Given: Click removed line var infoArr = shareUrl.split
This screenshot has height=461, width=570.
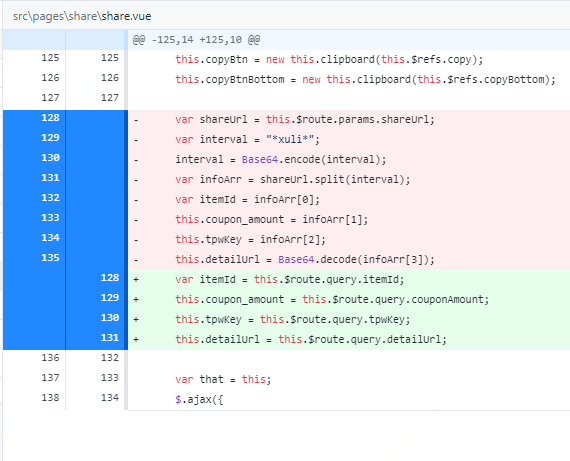Looking at the screenshot, I should [x=293, y=179].
